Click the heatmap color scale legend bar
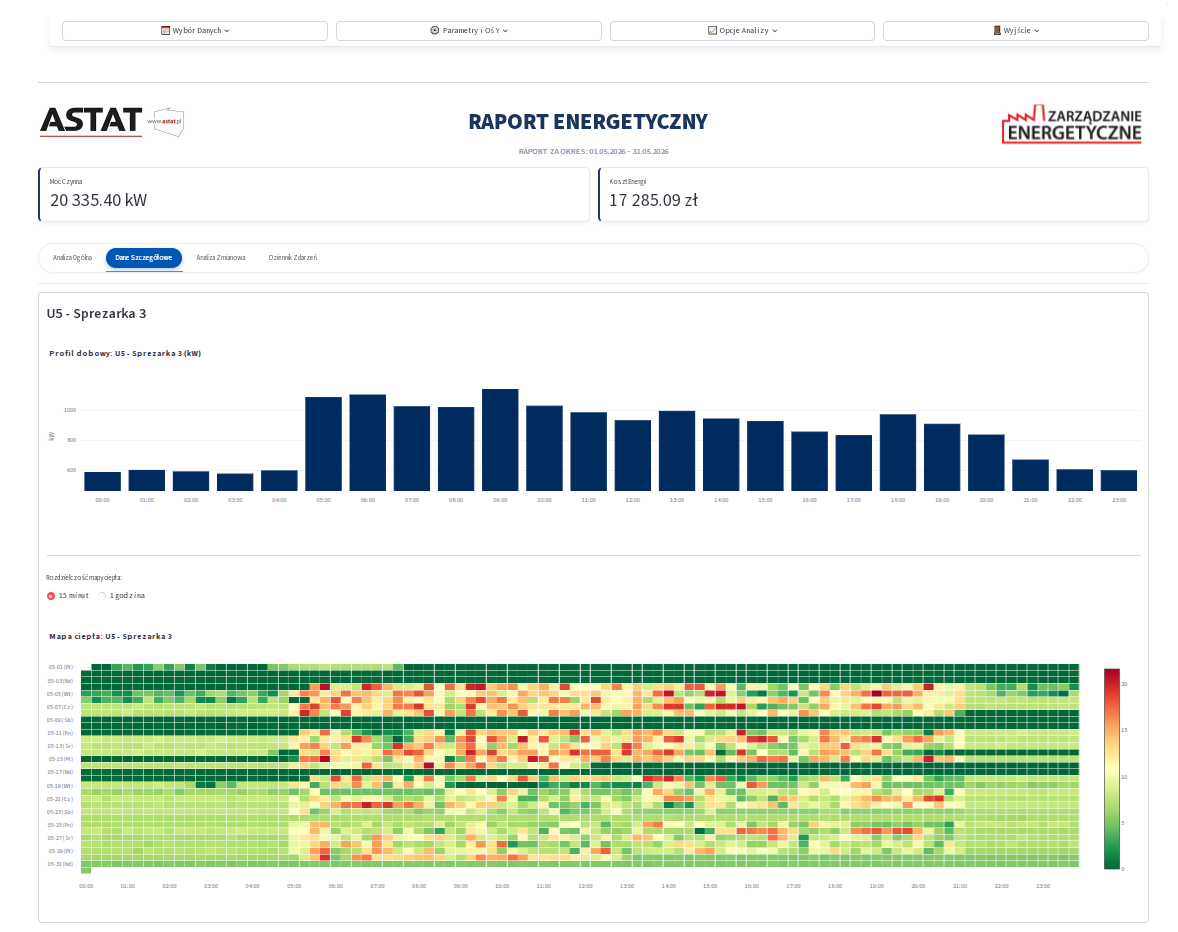1178x932 pixels. [x=1111, y=768]
